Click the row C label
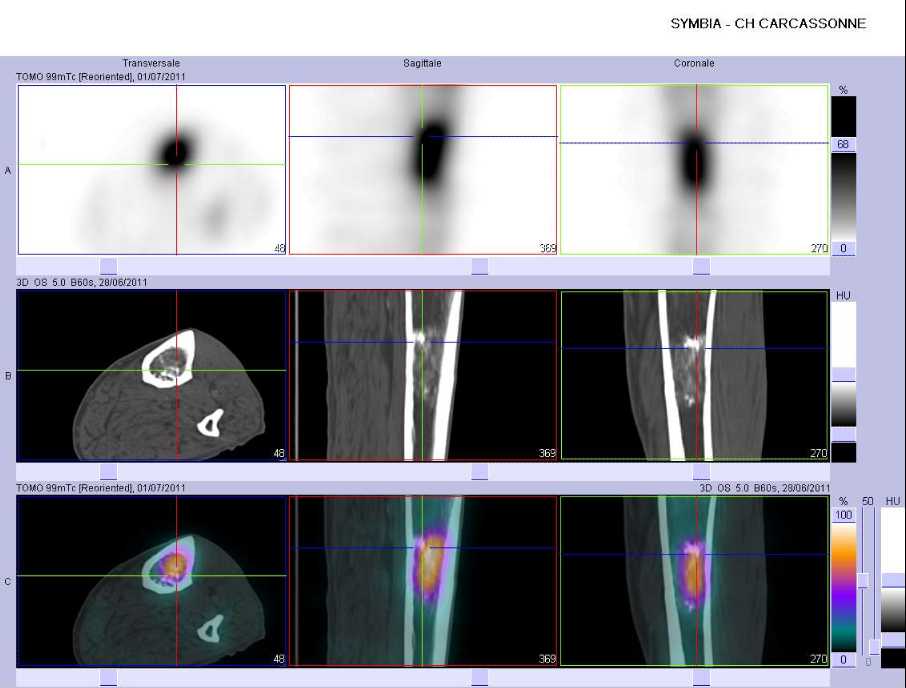 tap(8, 581)
